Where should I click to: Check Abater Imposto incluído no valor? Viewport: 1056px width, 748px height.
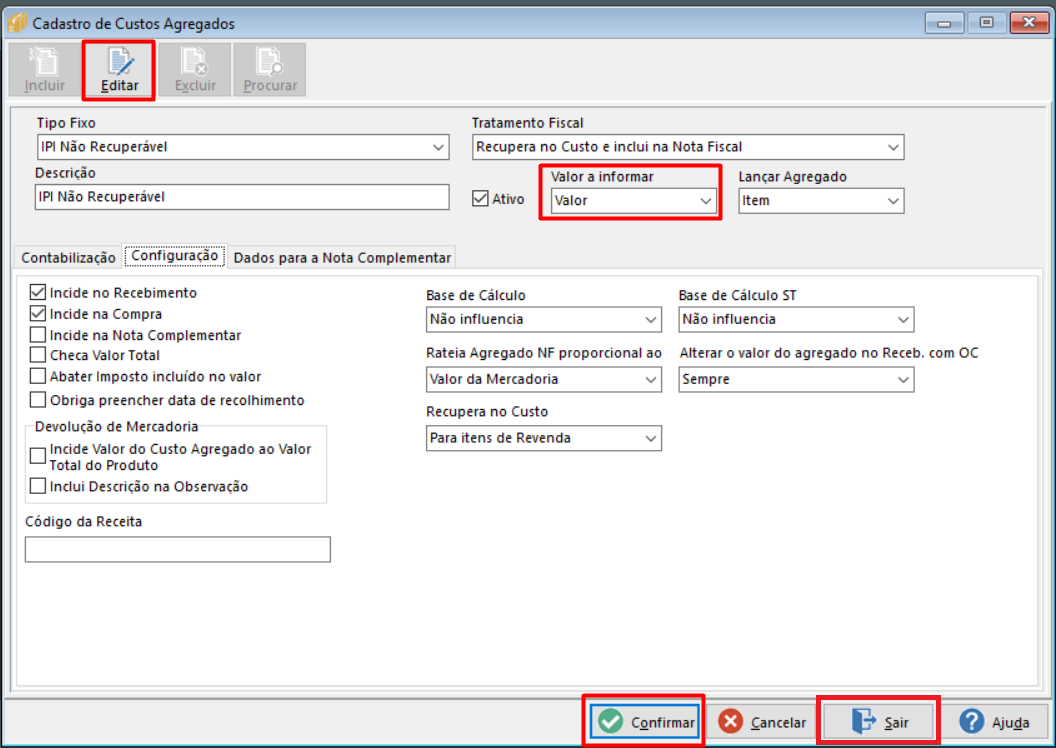38,376
